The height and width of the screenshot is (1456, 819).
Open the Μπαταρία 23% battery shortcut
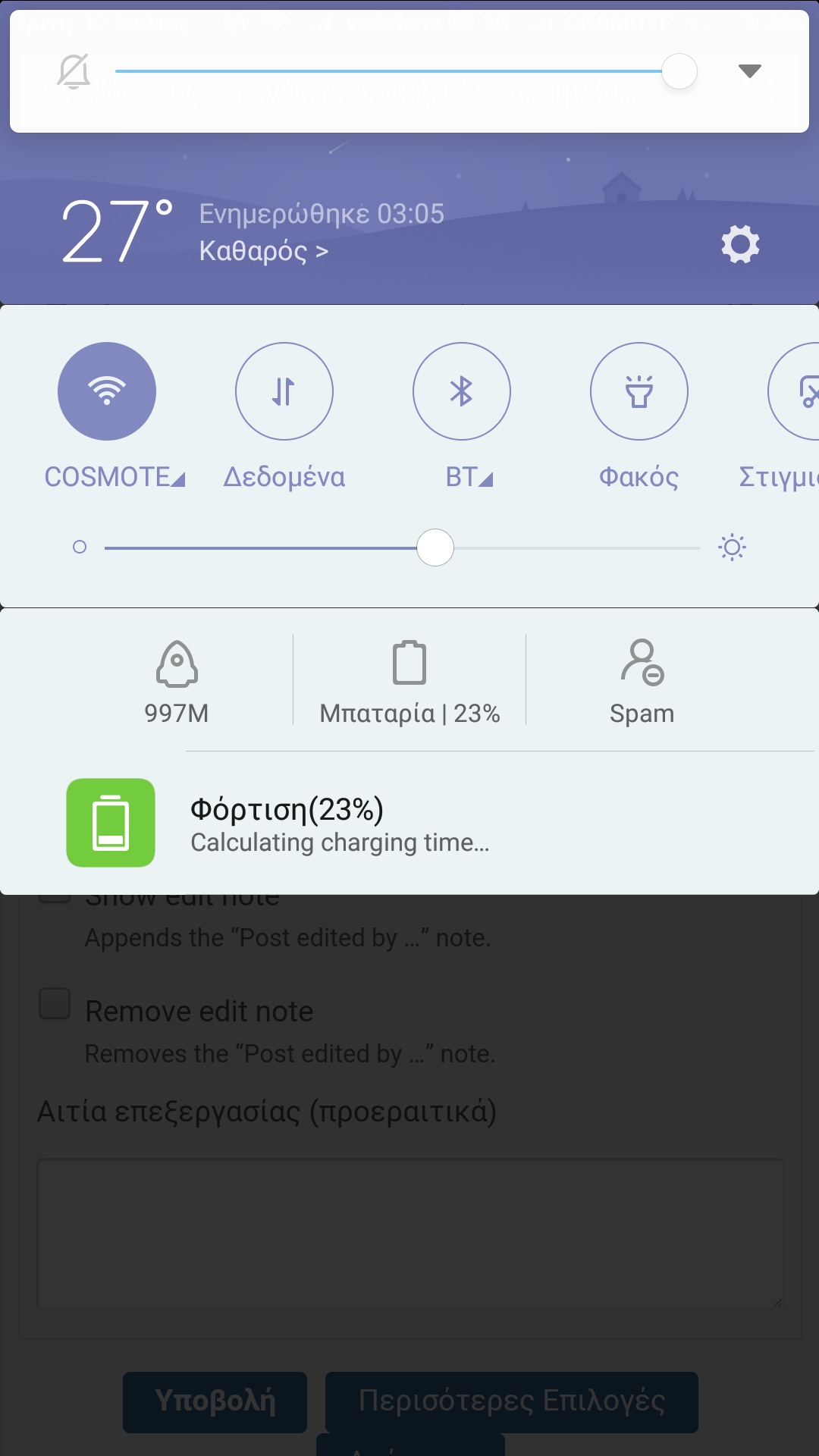[x=409, y=680]
